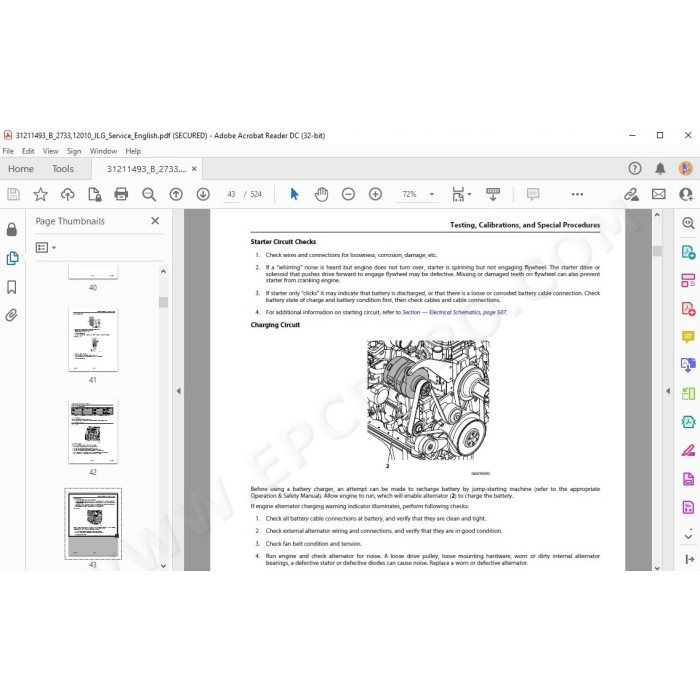Open the File menu
Image resolution: width=700 pixels, height=700 pixels.
8,151
